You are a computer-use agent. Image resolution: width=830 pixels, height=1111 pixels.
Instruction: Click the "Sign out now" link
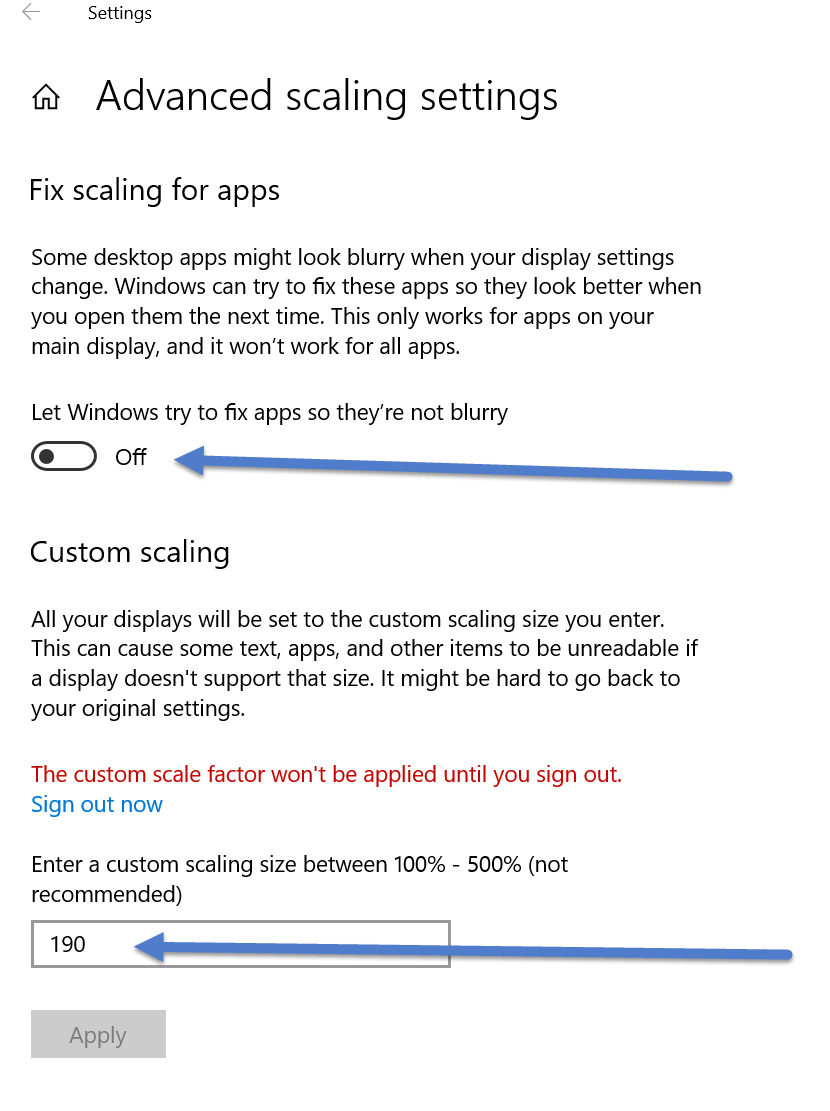97,805
